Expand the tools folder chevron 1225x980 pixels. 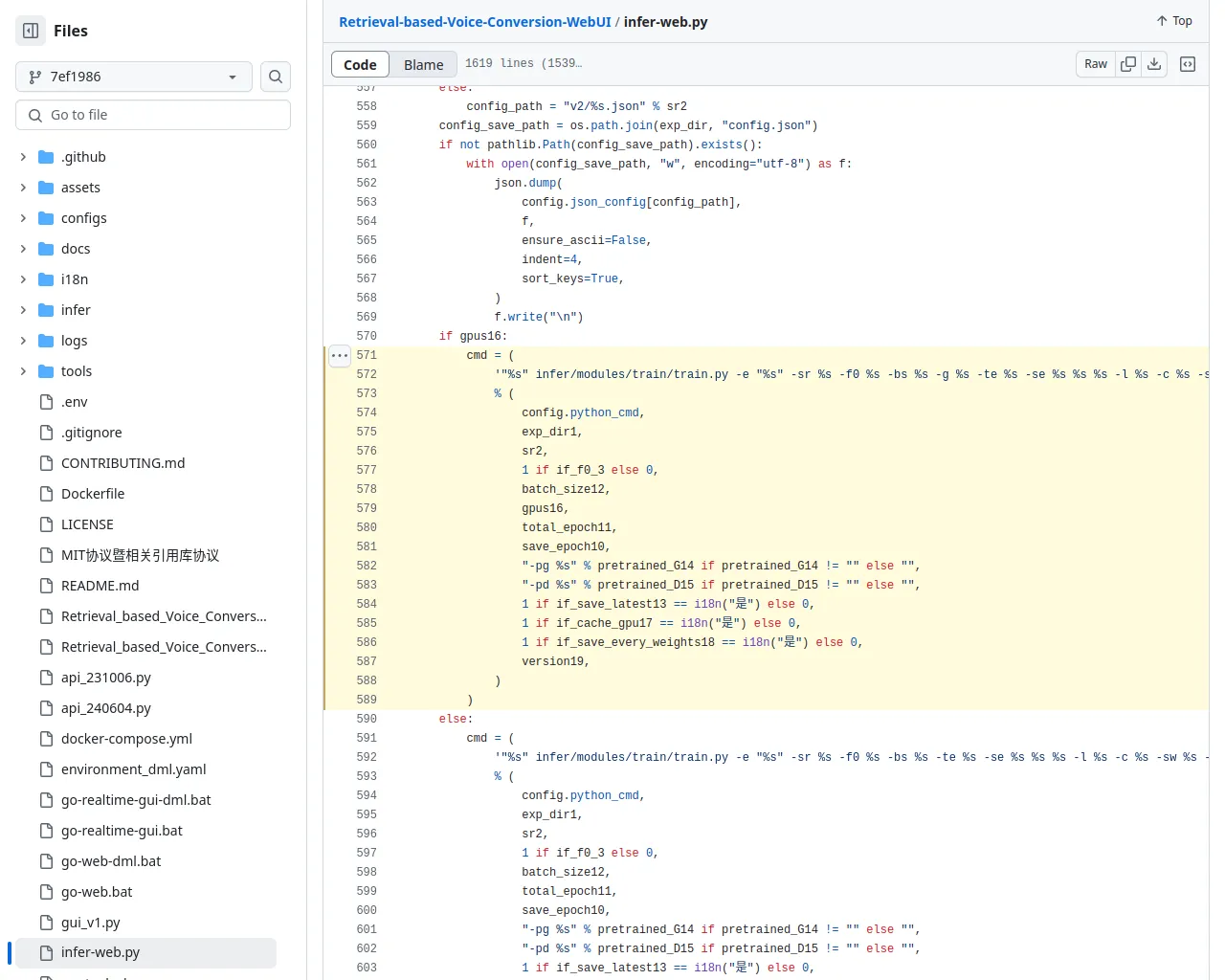(23, 371)
